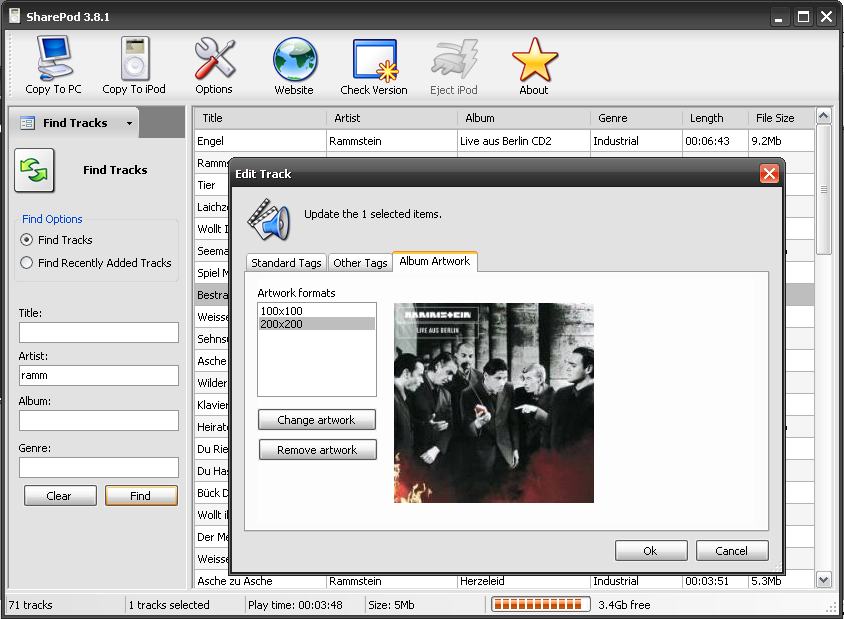Screen dimensions: 844x619
Task: Click 71 tracks in status bar
Action: (x=31, y=605)
